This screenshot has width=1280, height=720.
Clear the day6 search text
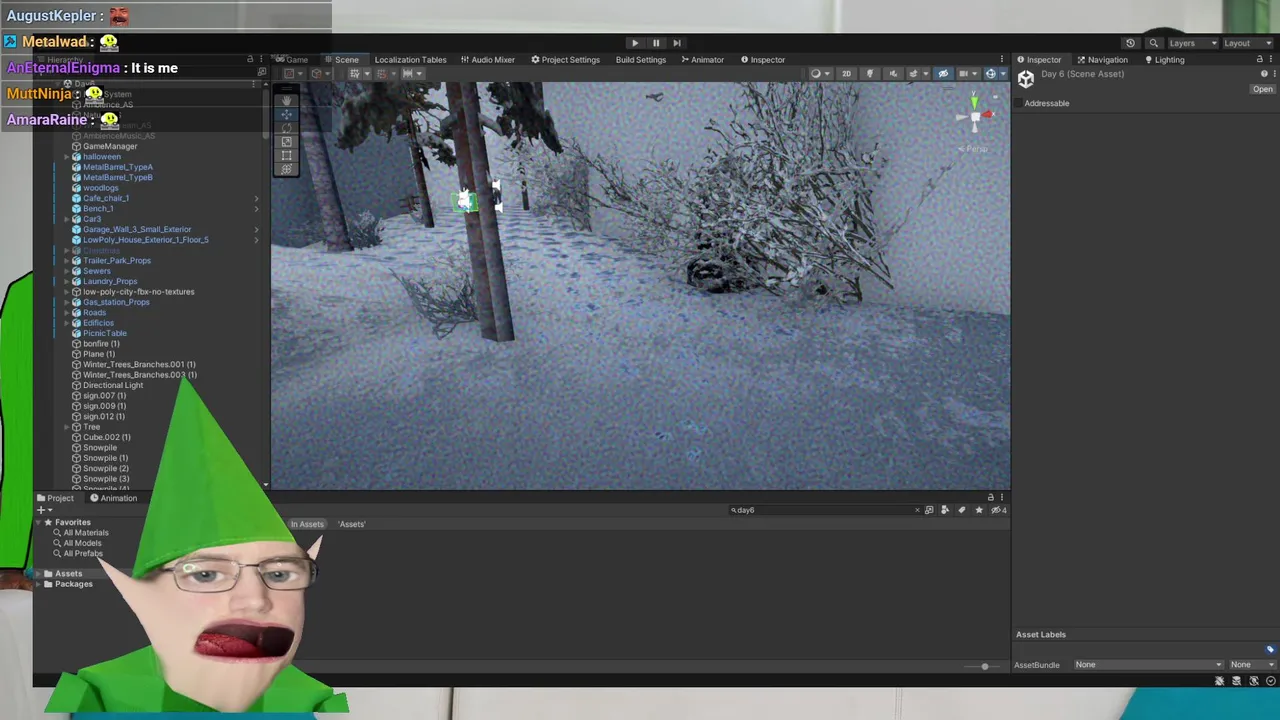pos(917,510)
